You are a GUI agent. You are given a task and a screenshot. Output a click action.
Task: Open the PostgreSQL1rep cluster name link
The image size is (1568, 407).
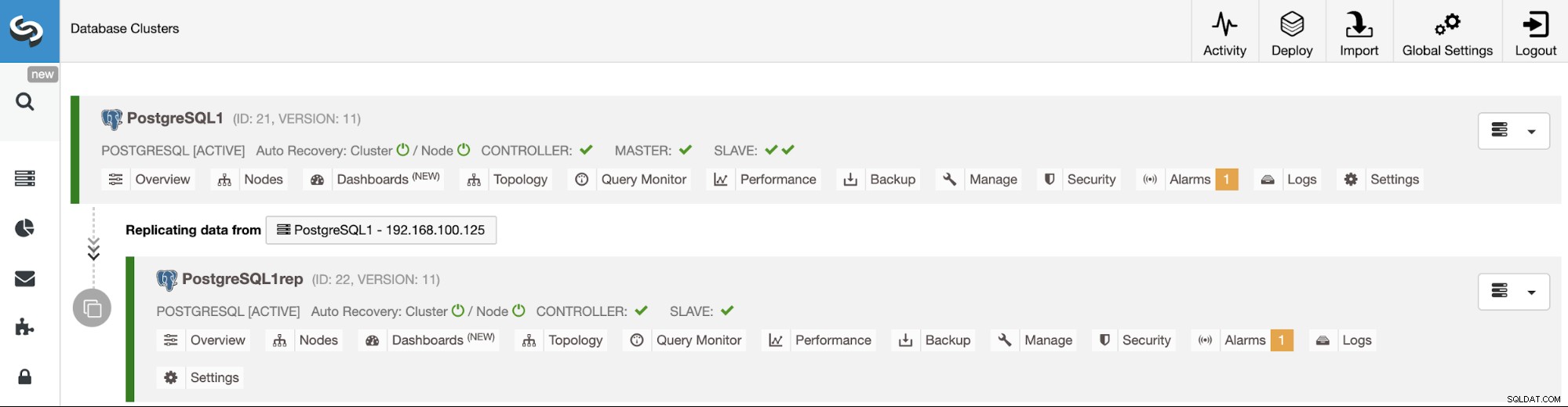(x=242, y=279)
